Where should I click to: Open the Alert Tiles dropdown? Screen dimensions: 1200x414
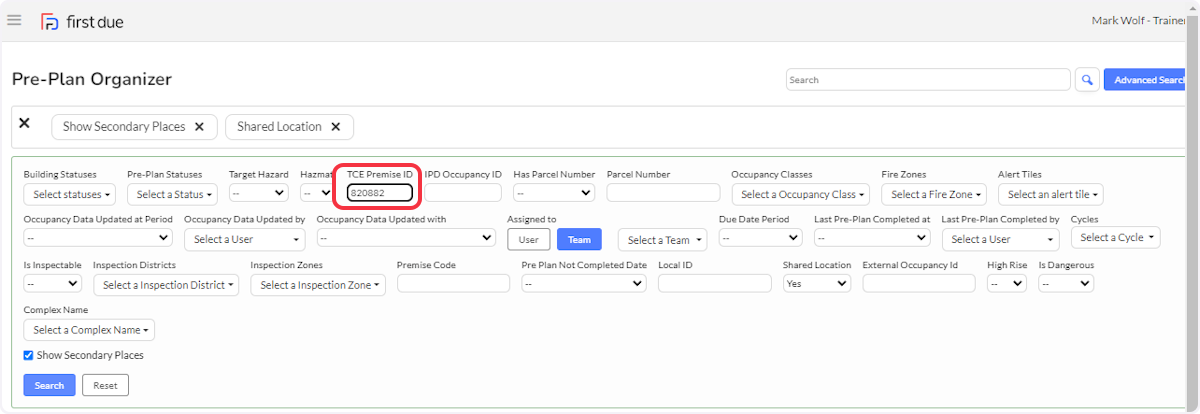tap(1051, 194)
